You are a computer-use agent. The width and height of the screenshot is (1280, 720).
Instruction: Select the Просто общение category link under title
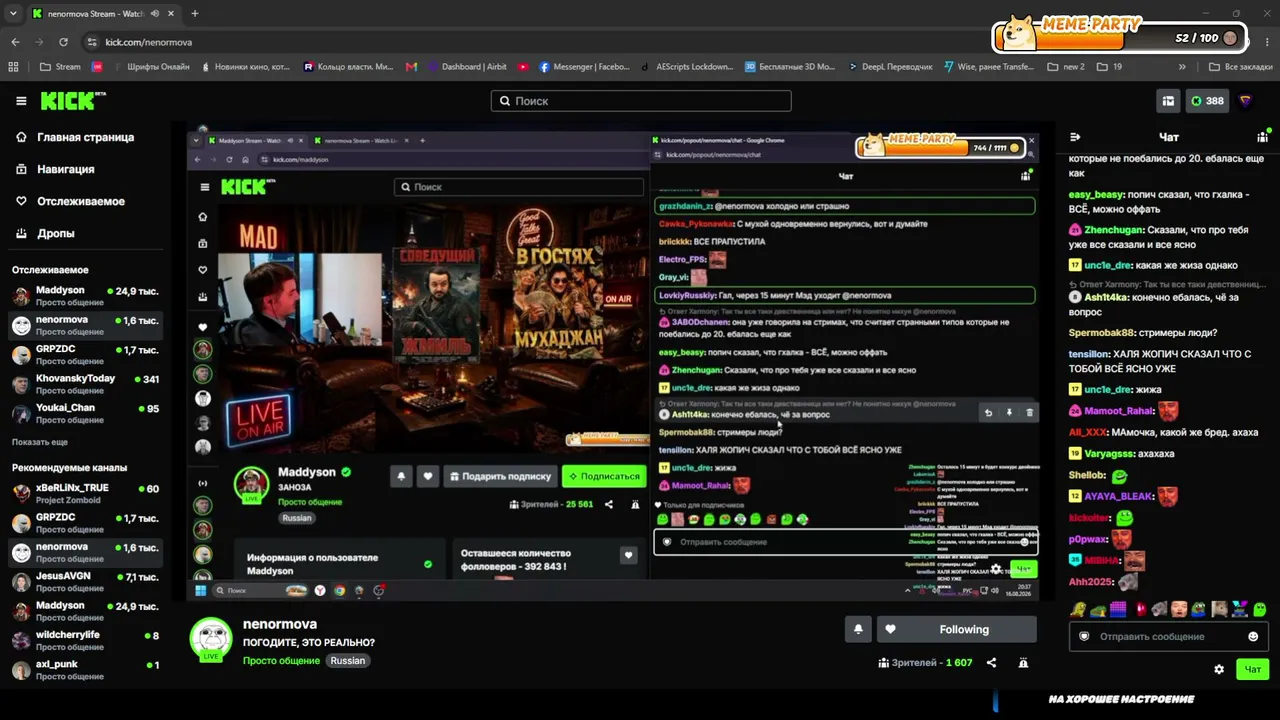coord(282,661)
